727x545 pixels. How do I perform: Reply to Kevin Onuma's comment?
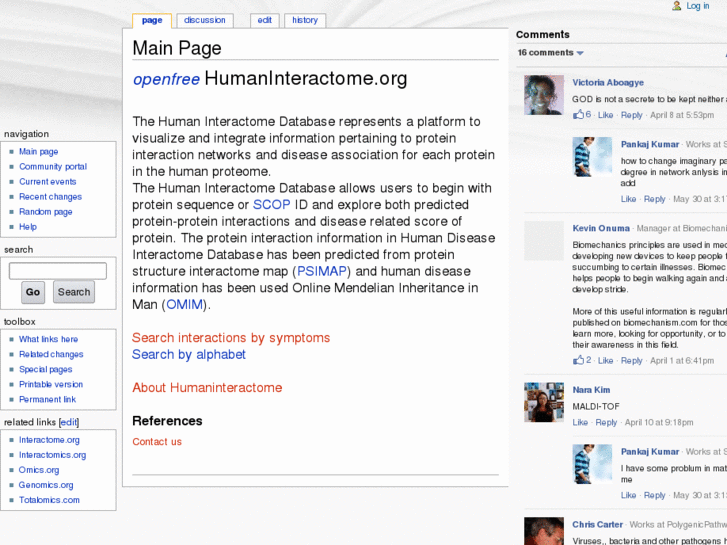tap(631, 360)
